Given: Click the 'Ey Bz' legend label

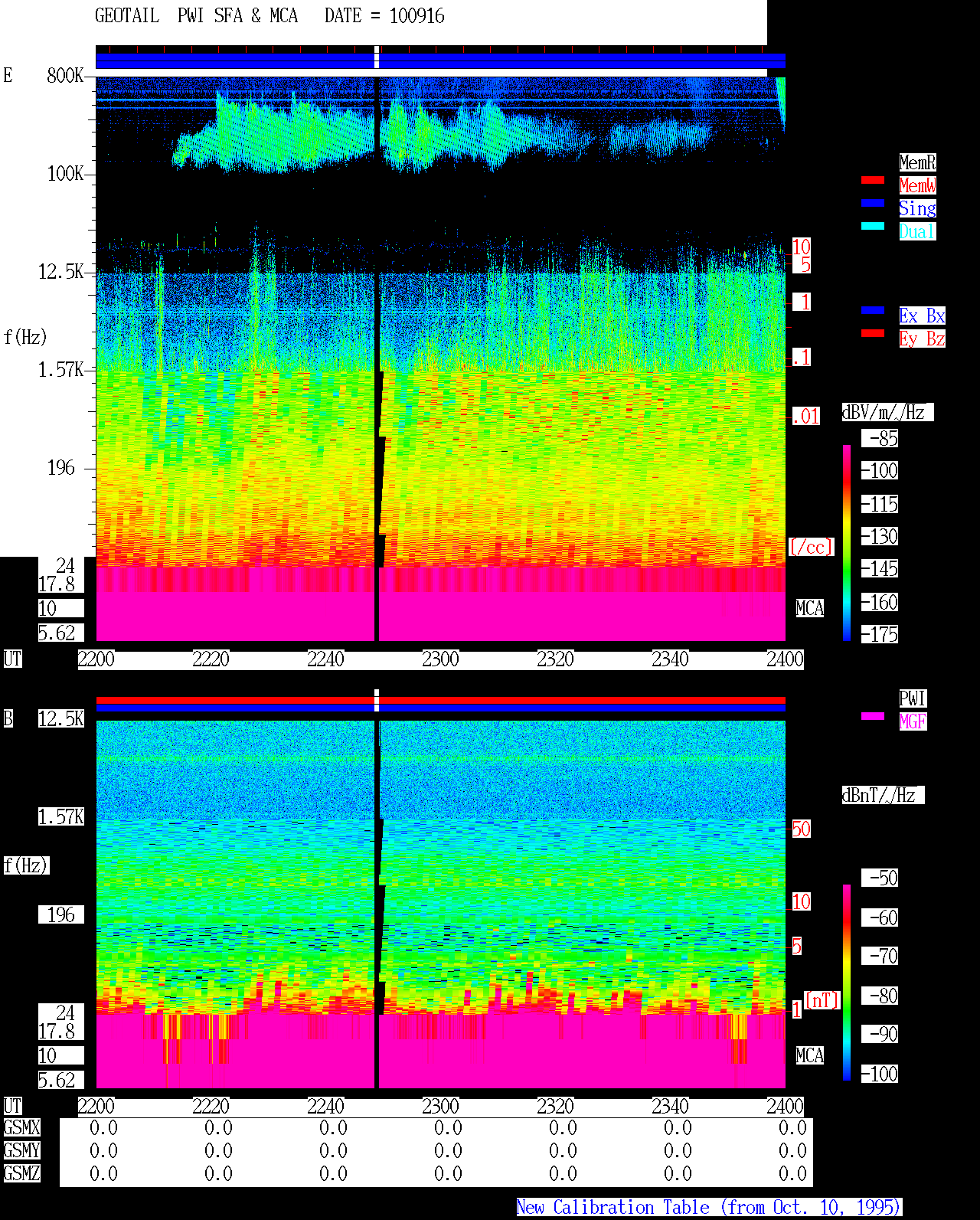Looking at the screenshot, I should tap(922, 339).
